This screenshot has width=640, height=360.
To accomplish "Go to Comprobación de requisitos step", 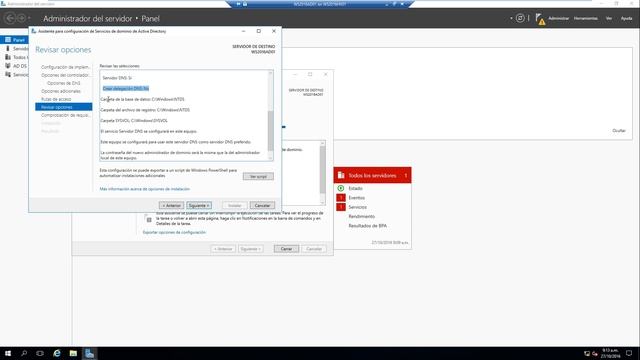I will click(65, 115).
